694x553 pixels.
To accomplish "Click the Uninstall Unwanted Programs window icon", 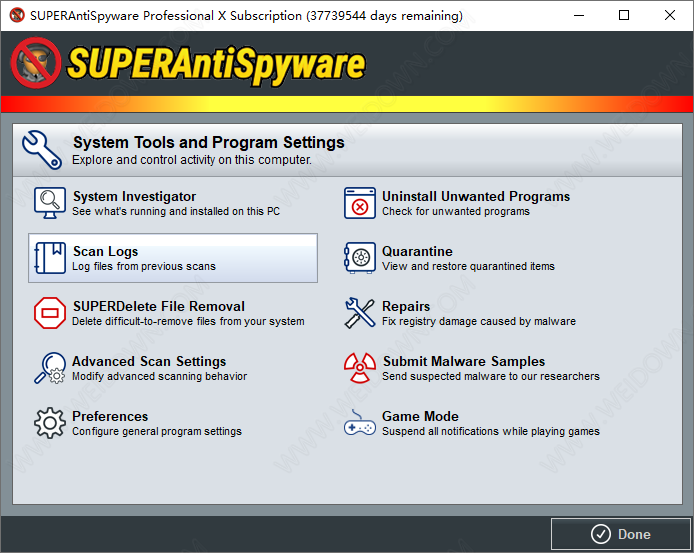I will pos(360,203).
